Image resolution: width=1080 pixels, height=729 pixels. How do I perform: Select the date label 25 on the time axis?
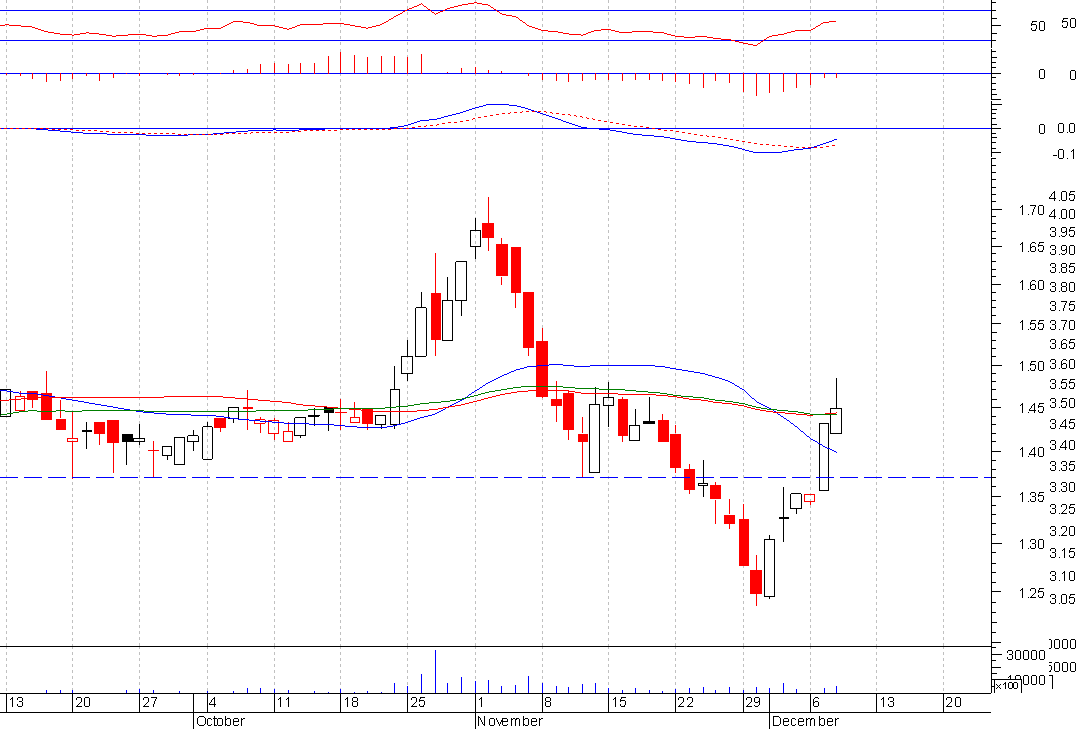(x=418, y=702)
